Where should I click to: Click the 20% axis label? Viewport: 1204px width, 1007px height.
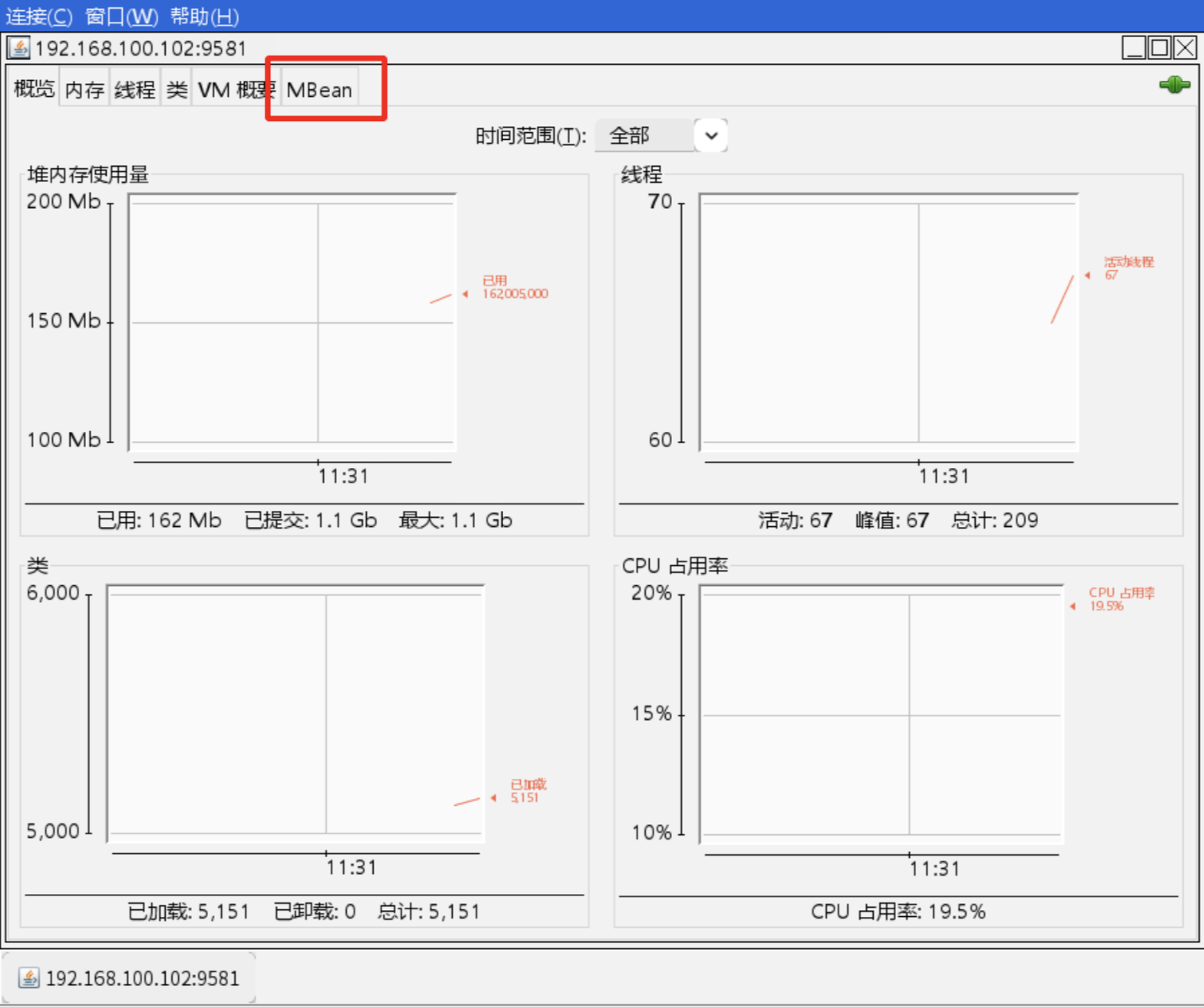652,593
